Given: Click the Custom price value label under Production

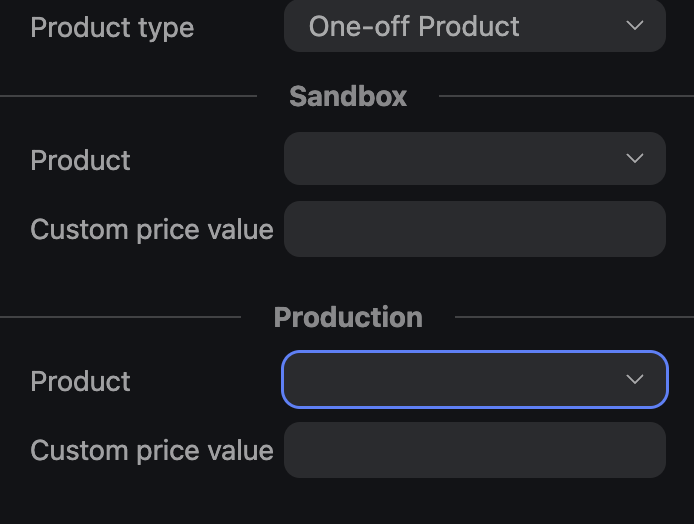Looking at the screenshot, I should click(x=152, y=450).
